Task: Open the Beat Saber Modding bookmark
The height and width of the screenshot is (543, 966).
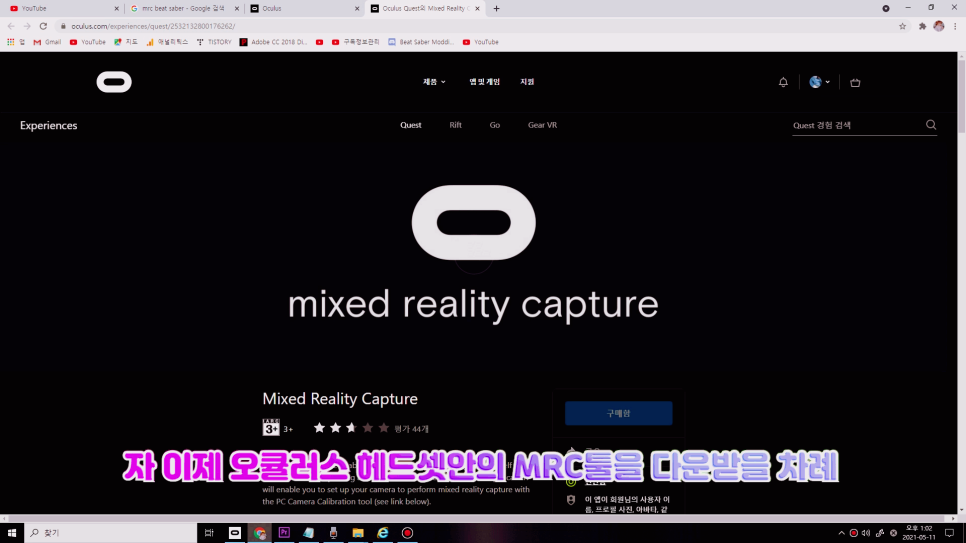Action: point(421,42)
